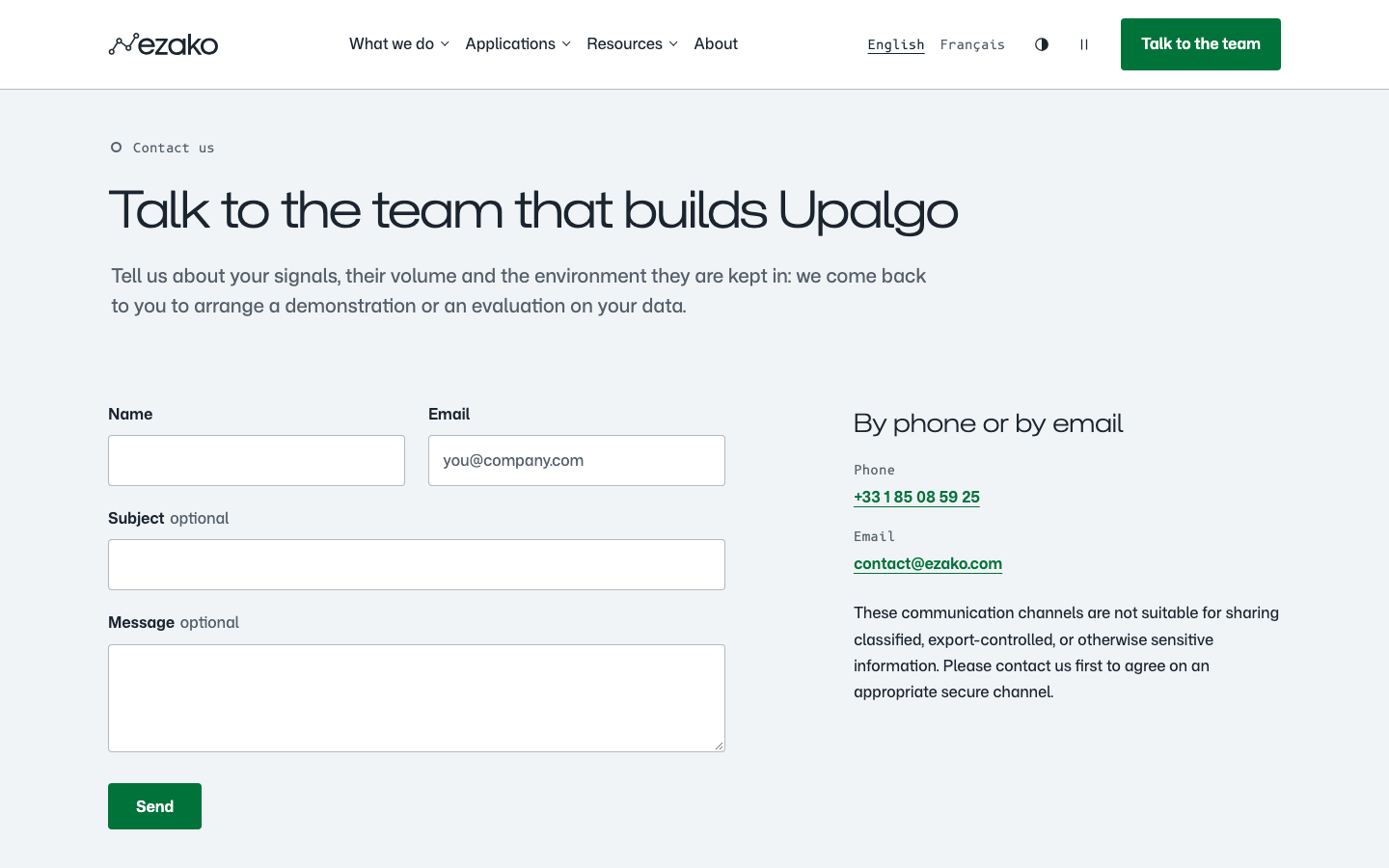Switch language to Français
The image size is (1389, 868).
click(x=972, y=44)
